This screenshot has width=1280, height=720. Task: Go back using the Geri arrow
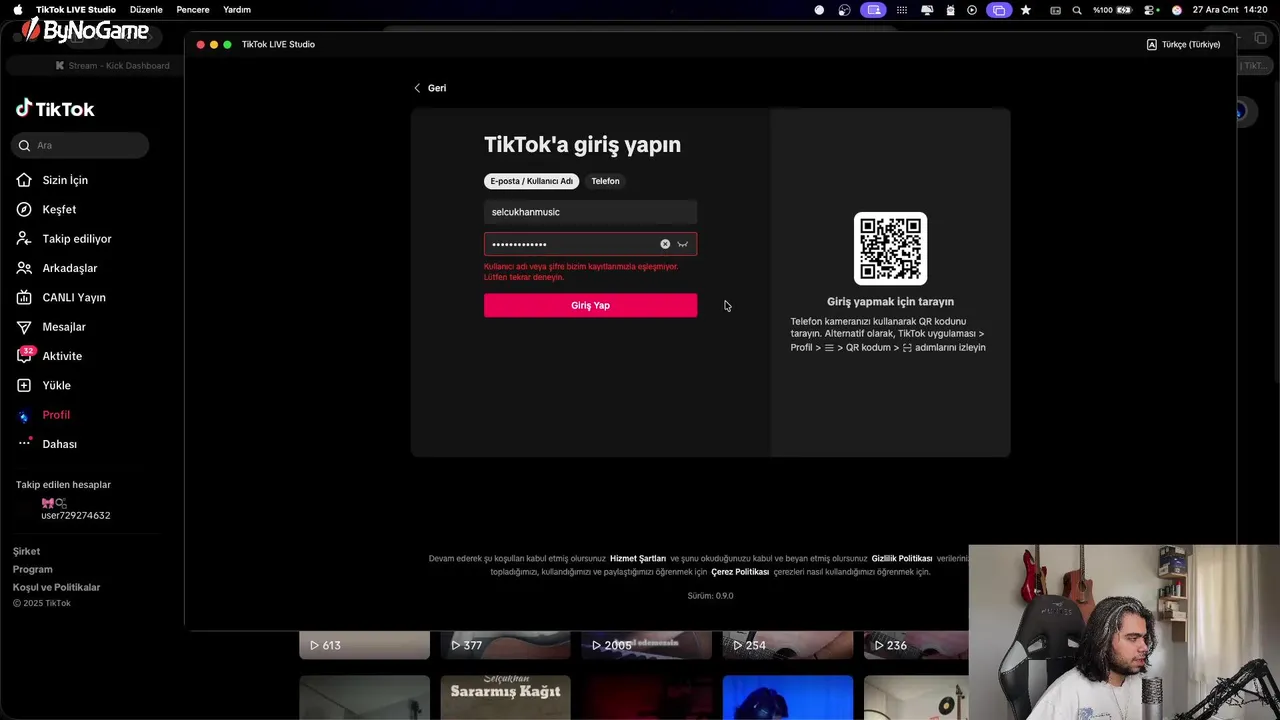(430, 88)
